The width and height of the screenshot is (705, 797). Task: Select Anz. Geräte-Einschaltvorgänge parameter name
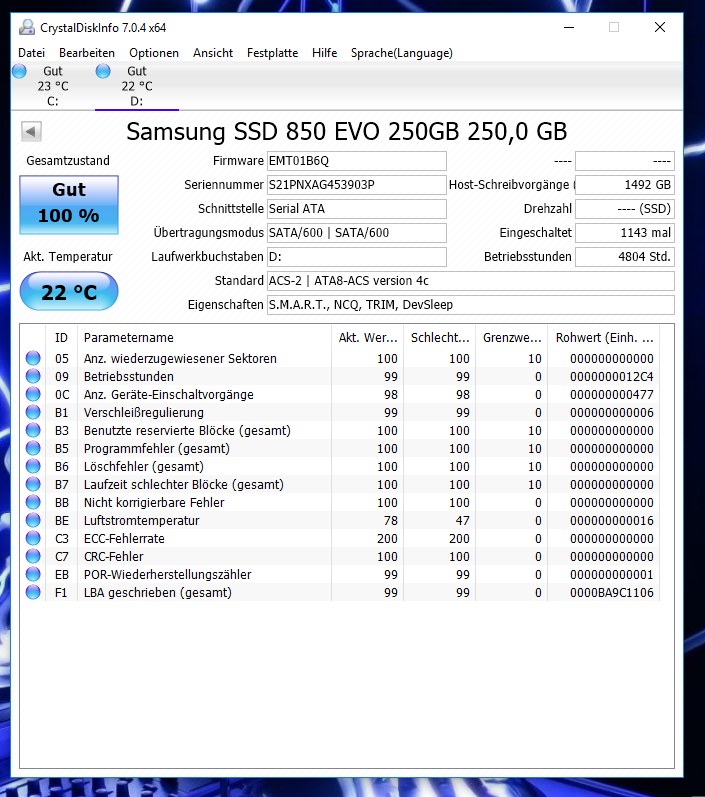168,394
